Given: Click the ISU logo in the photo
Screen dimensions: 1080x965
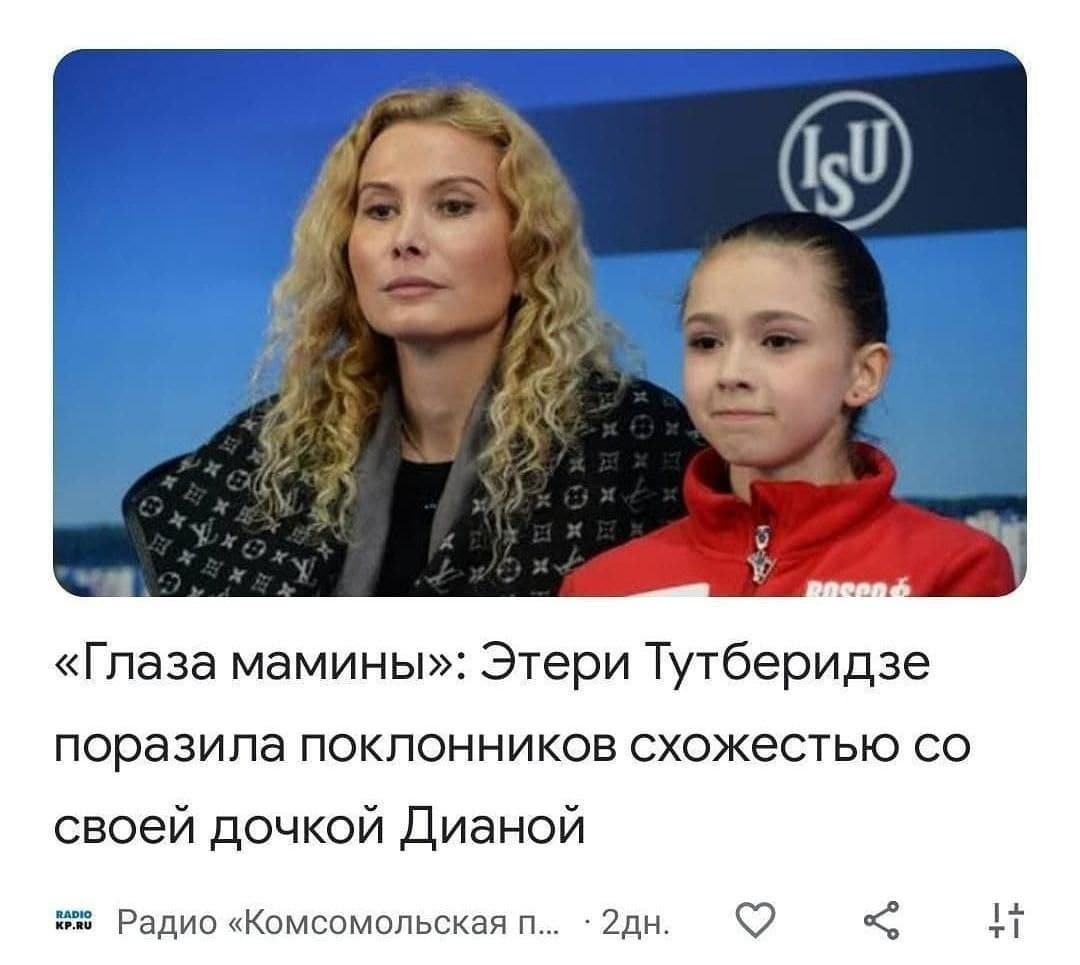Looking at the screenshot, I should click(x=845, y=160).
